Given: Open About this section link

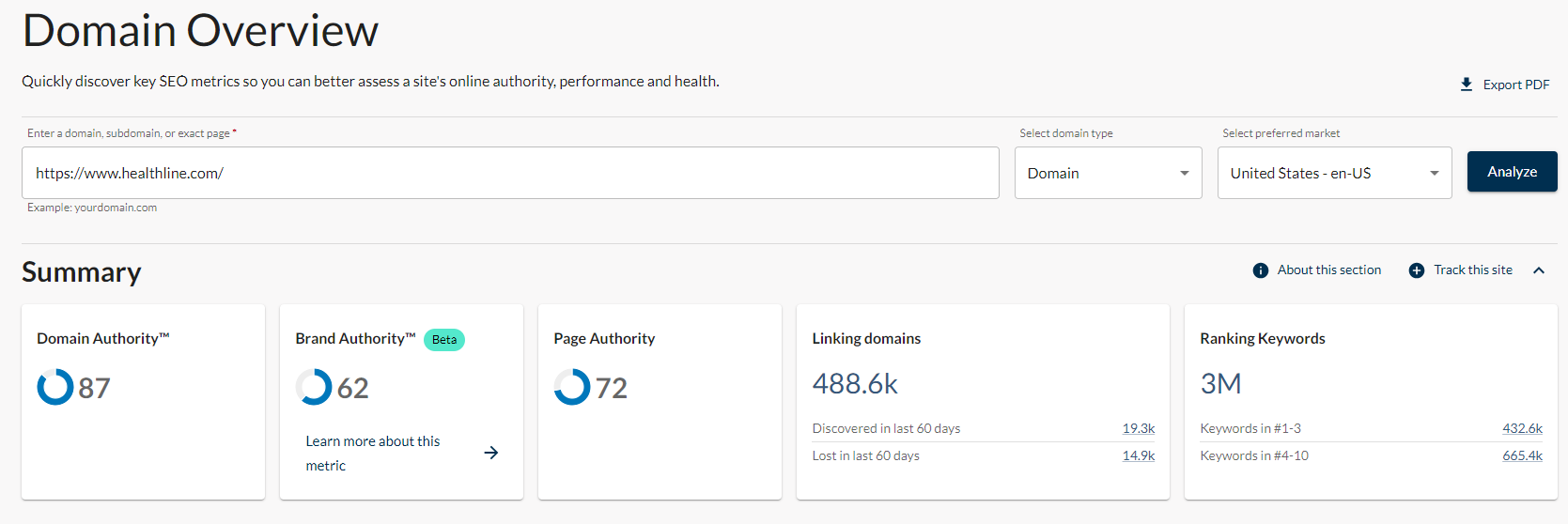Looking at the screenshot, I should (x=1329, y=270).
